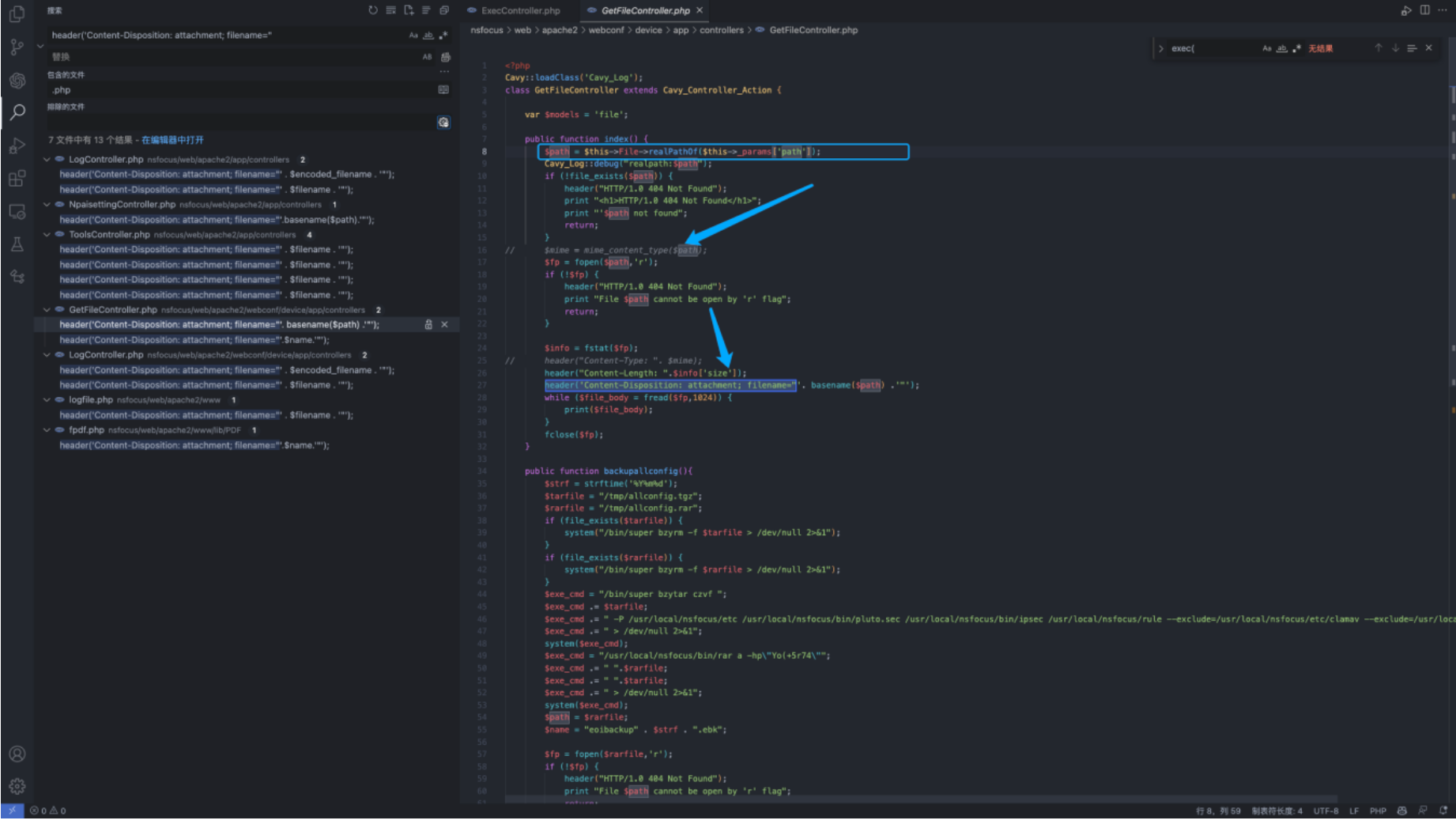Image resolution: width=1456 pixels, height=824 pixels.
Task: Split the editor to the right
Action: 1424,10
